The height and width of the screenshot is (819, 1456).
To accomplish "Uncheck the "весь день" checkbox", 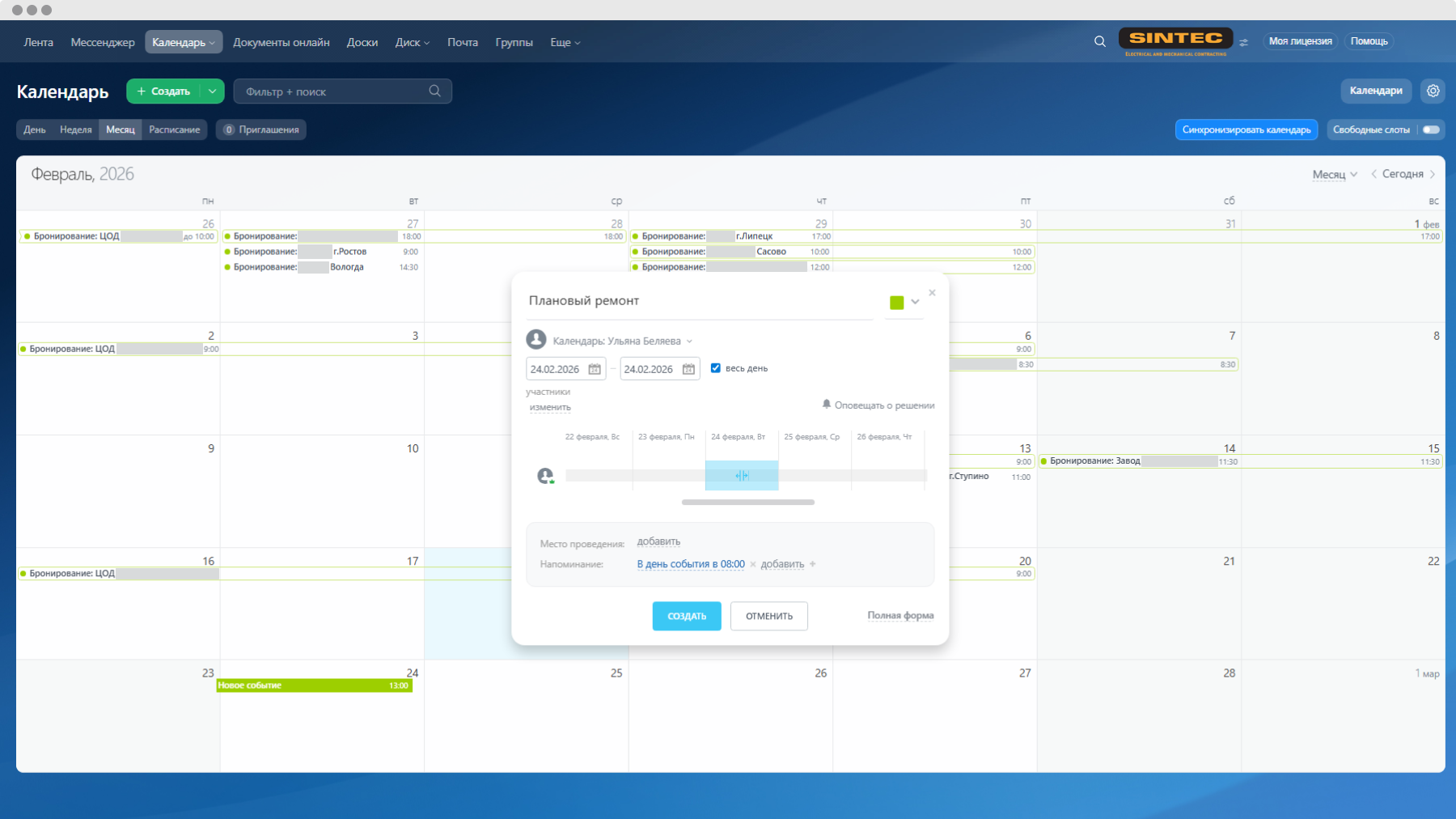I will click(716, 368).
